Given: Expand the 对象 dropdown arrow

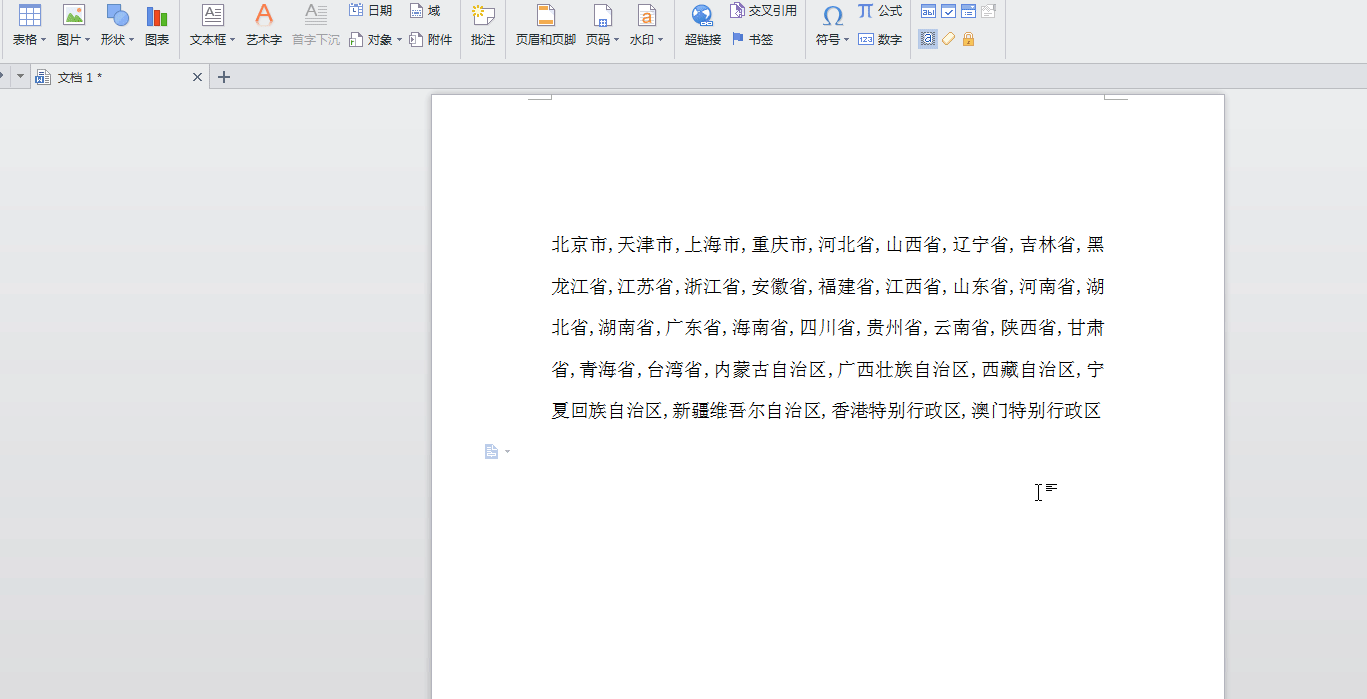Looking at the screenshot, I should tap(399, 40).
